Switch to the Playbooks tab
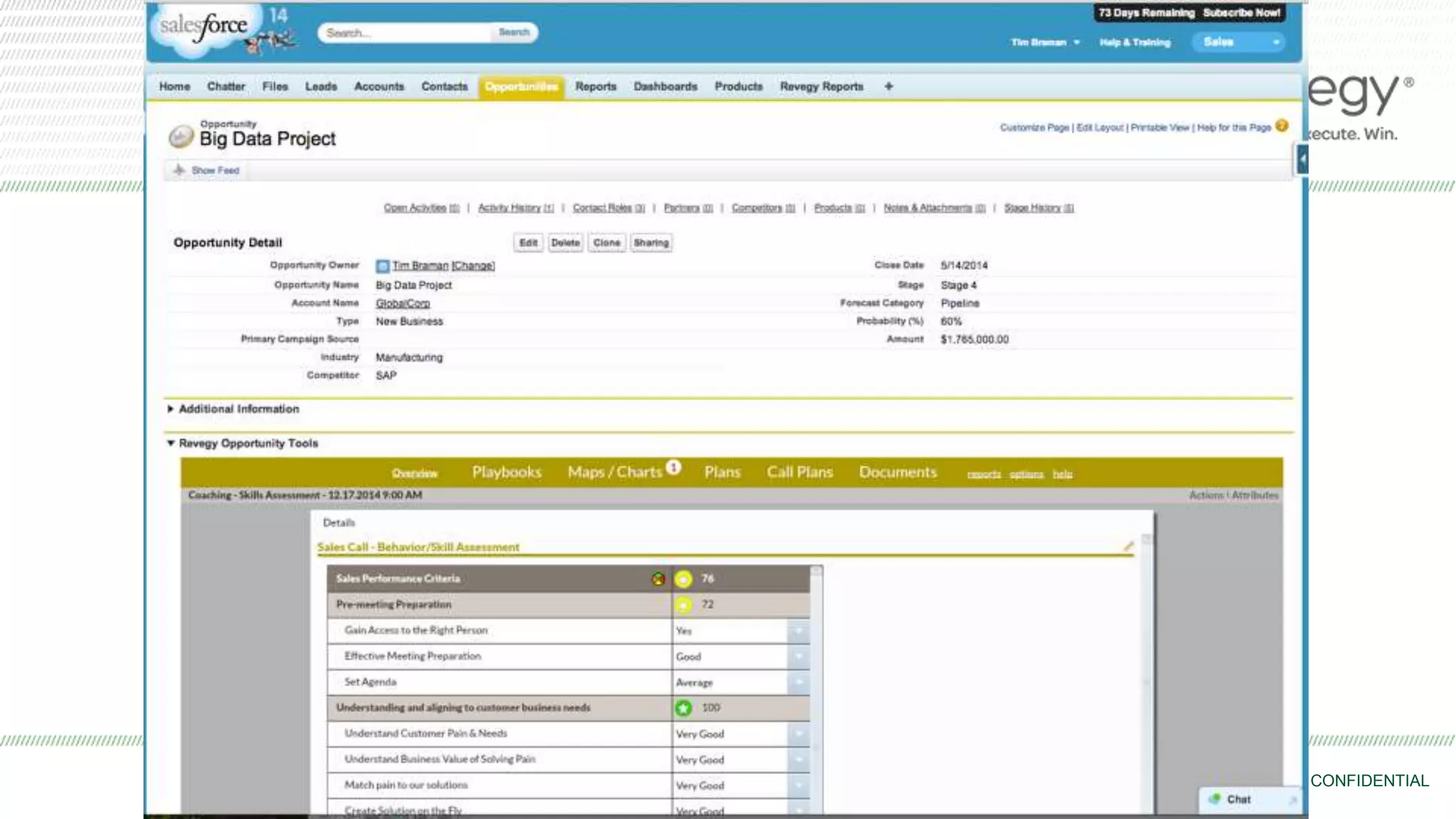The width and height of the screenshot is (1456, 819). click(x=506, y=472)
